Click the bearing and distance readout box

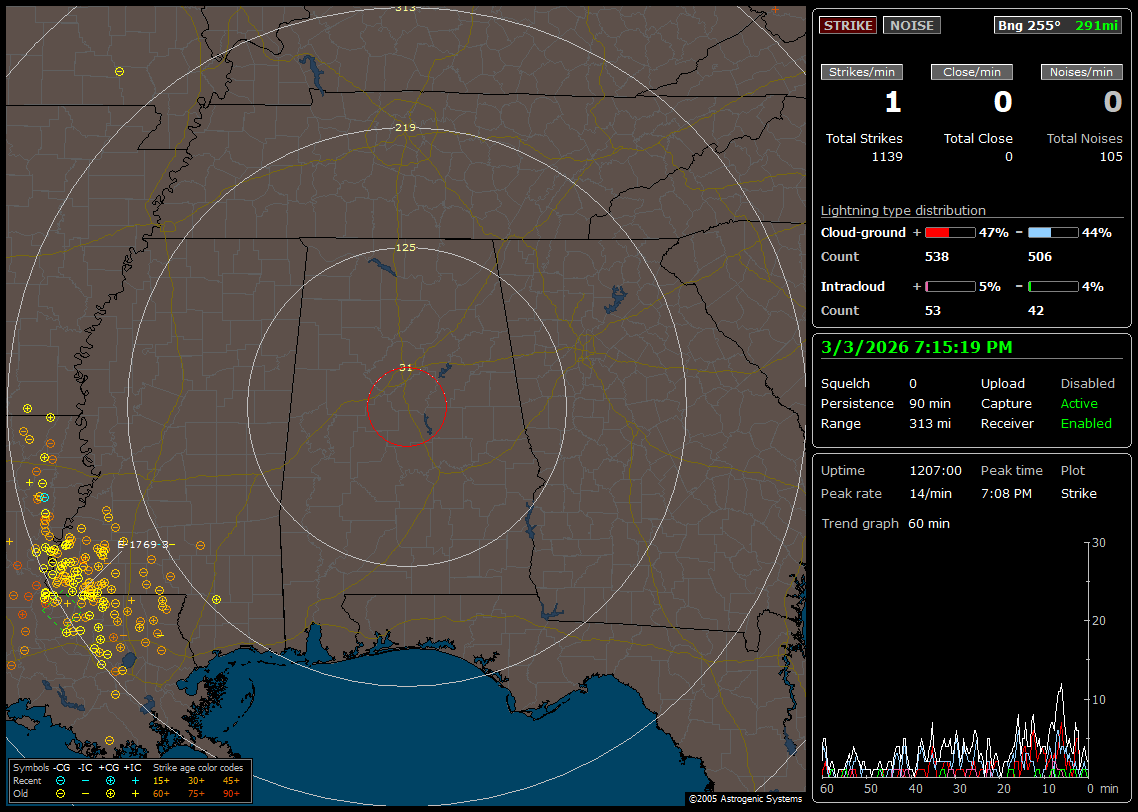pyautogui.click(x=1058, y=25)
